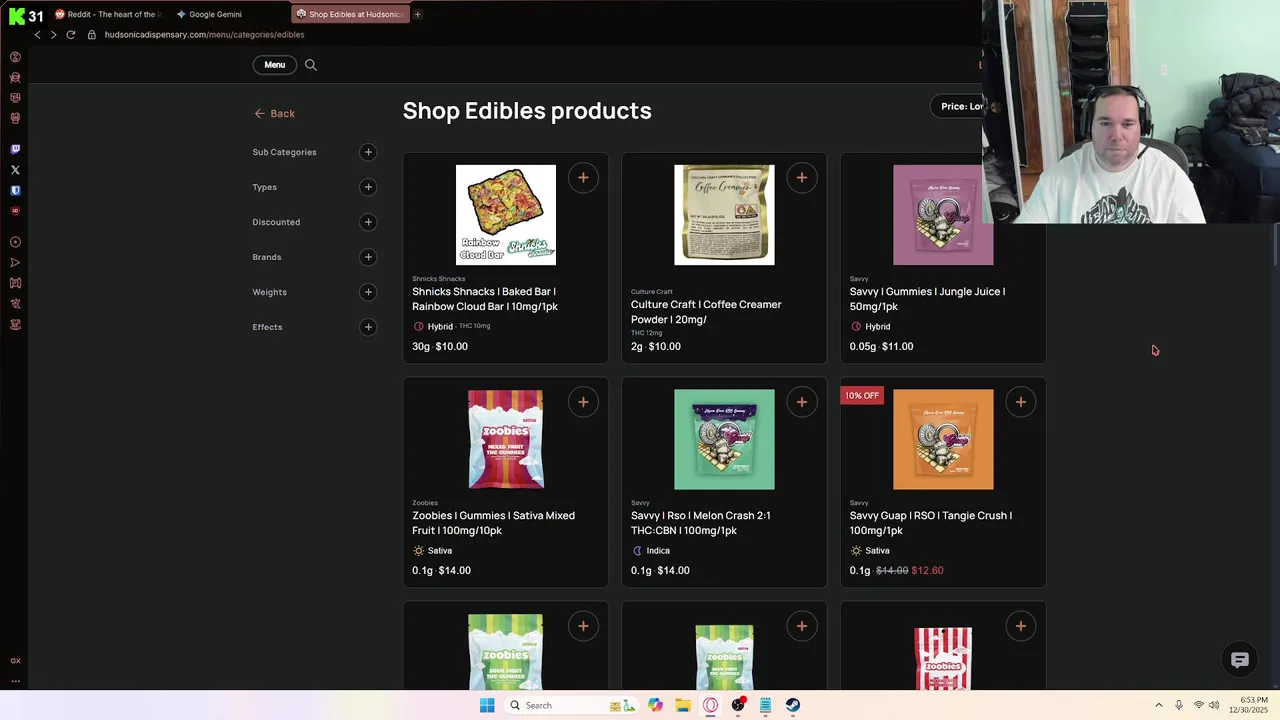Open Culture Craft Coffee Creamer Powder title

[x=706, y=312]
